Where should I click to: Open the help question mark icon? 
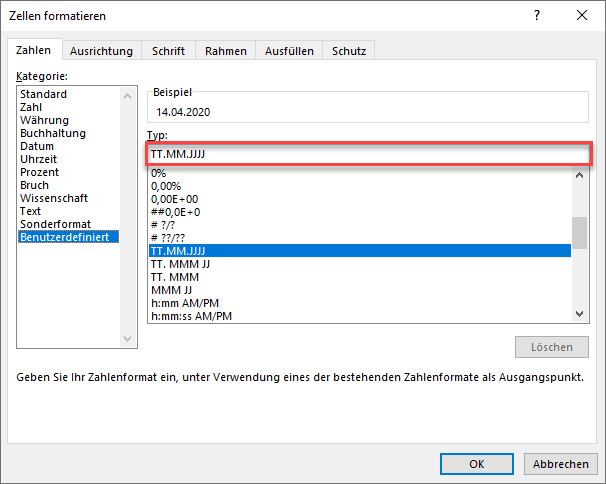pos(537,15)
